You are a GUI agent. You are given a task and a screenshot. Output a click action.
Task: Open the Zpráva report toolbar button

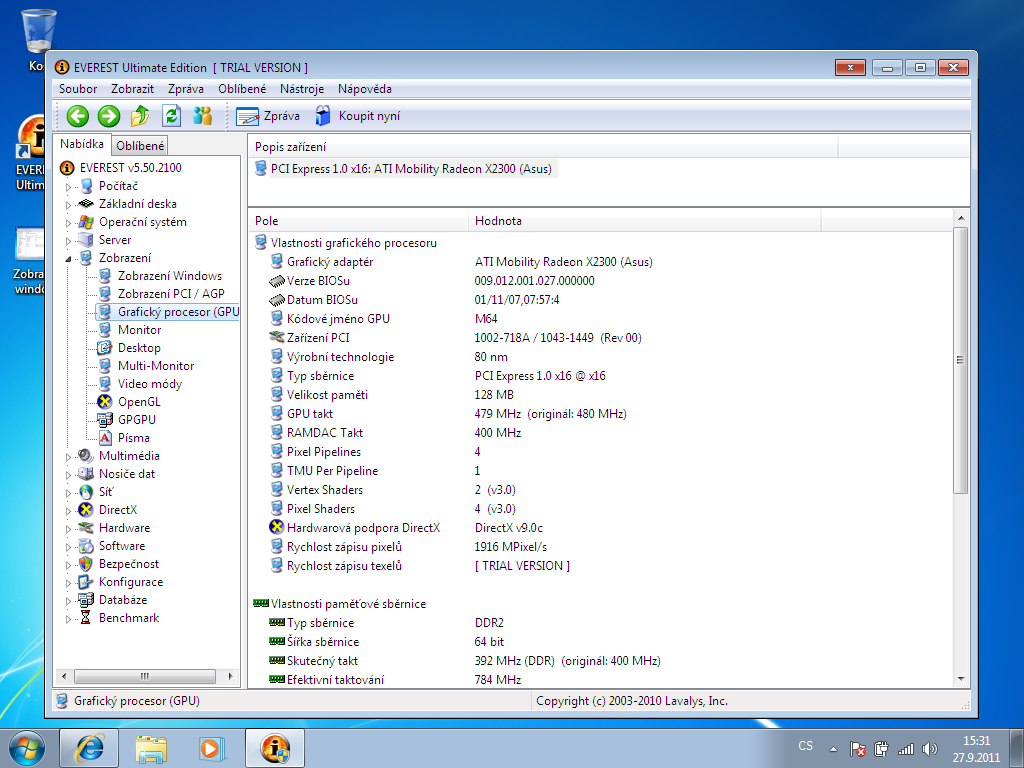(x=267, y=116)
